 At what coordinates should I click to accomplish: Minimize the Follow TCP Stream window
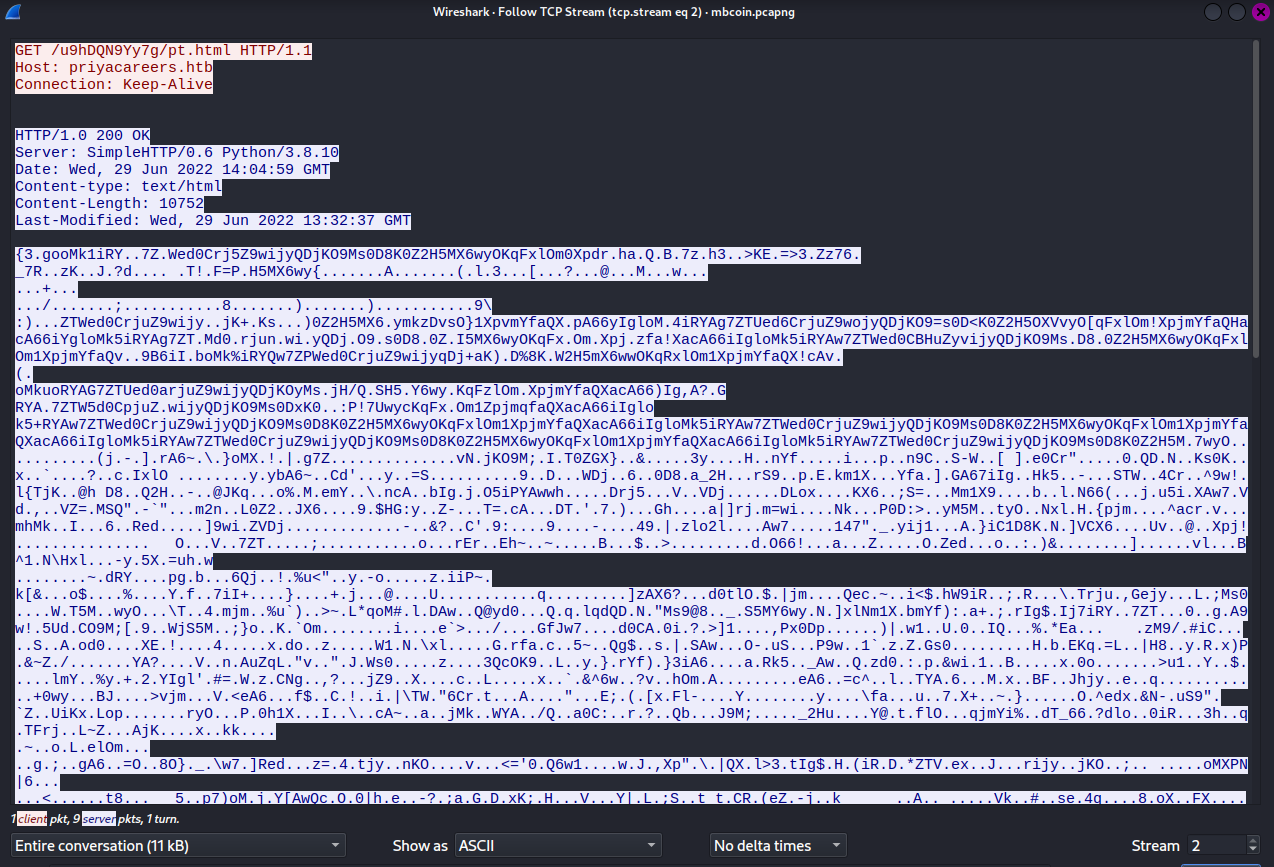click(1213, 12)
